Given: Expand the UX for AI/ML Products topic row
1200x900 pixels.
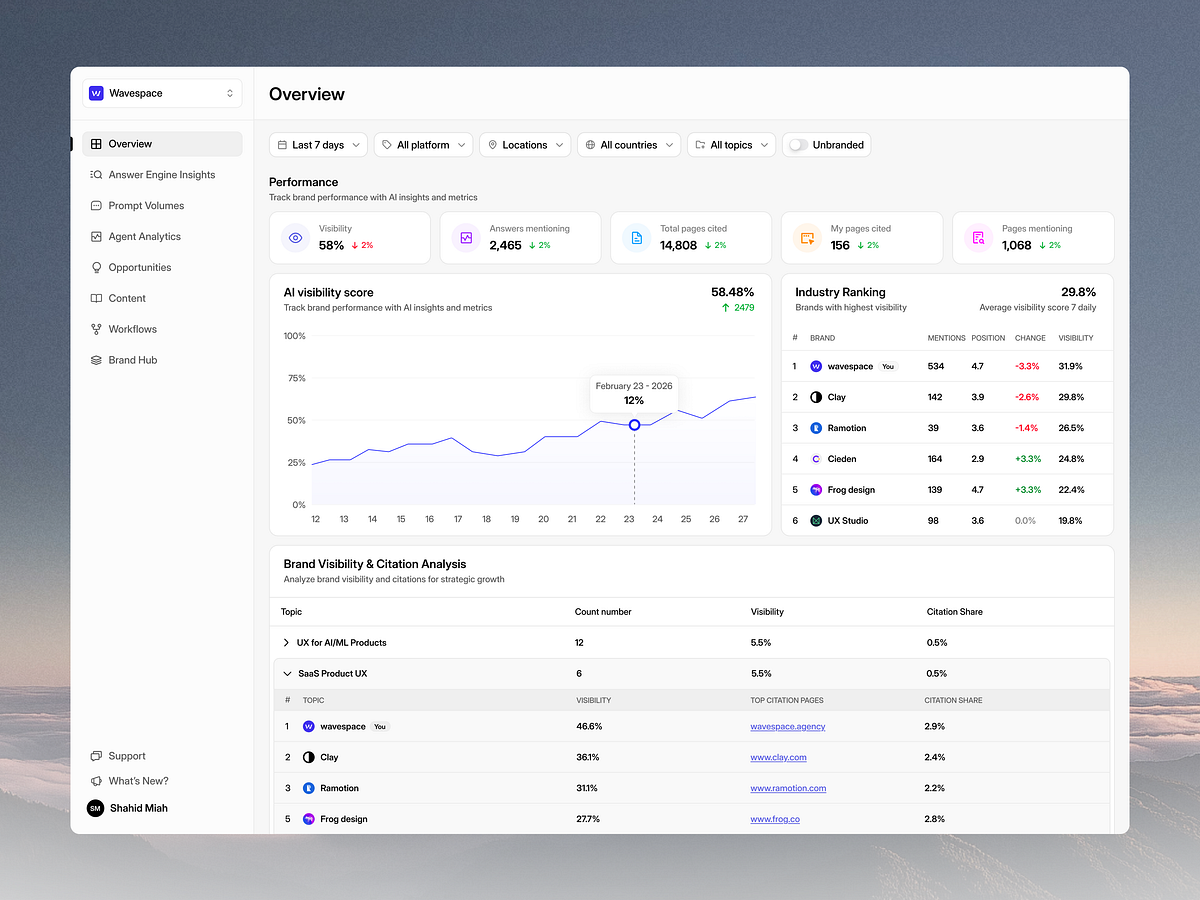Looking at the screenshot, I should (x=287, y=642).
